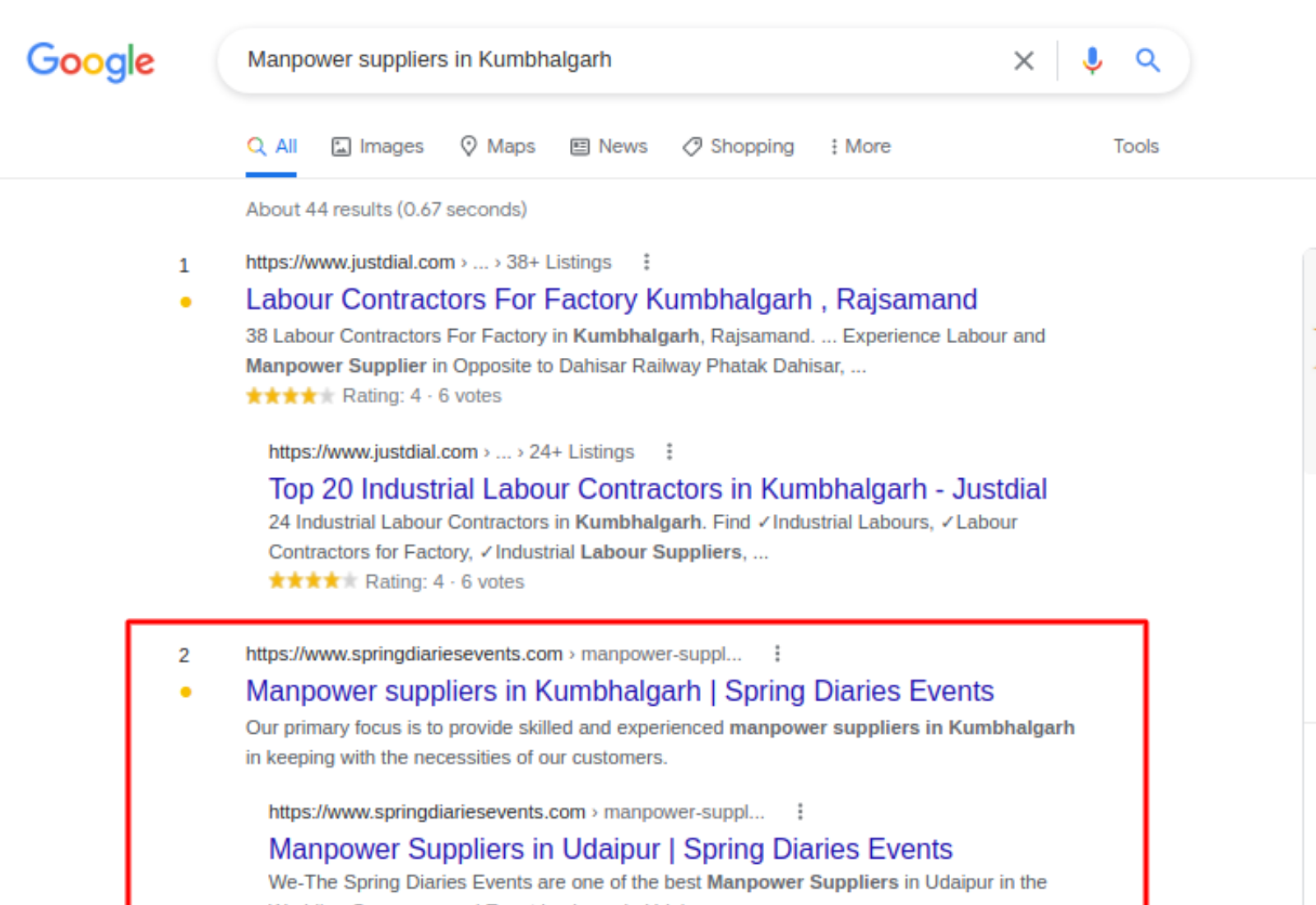Visit Manpower suppliers in Kumbhalgarh Spring Diaries
The image size is (1316, 905).
(619, 691)
